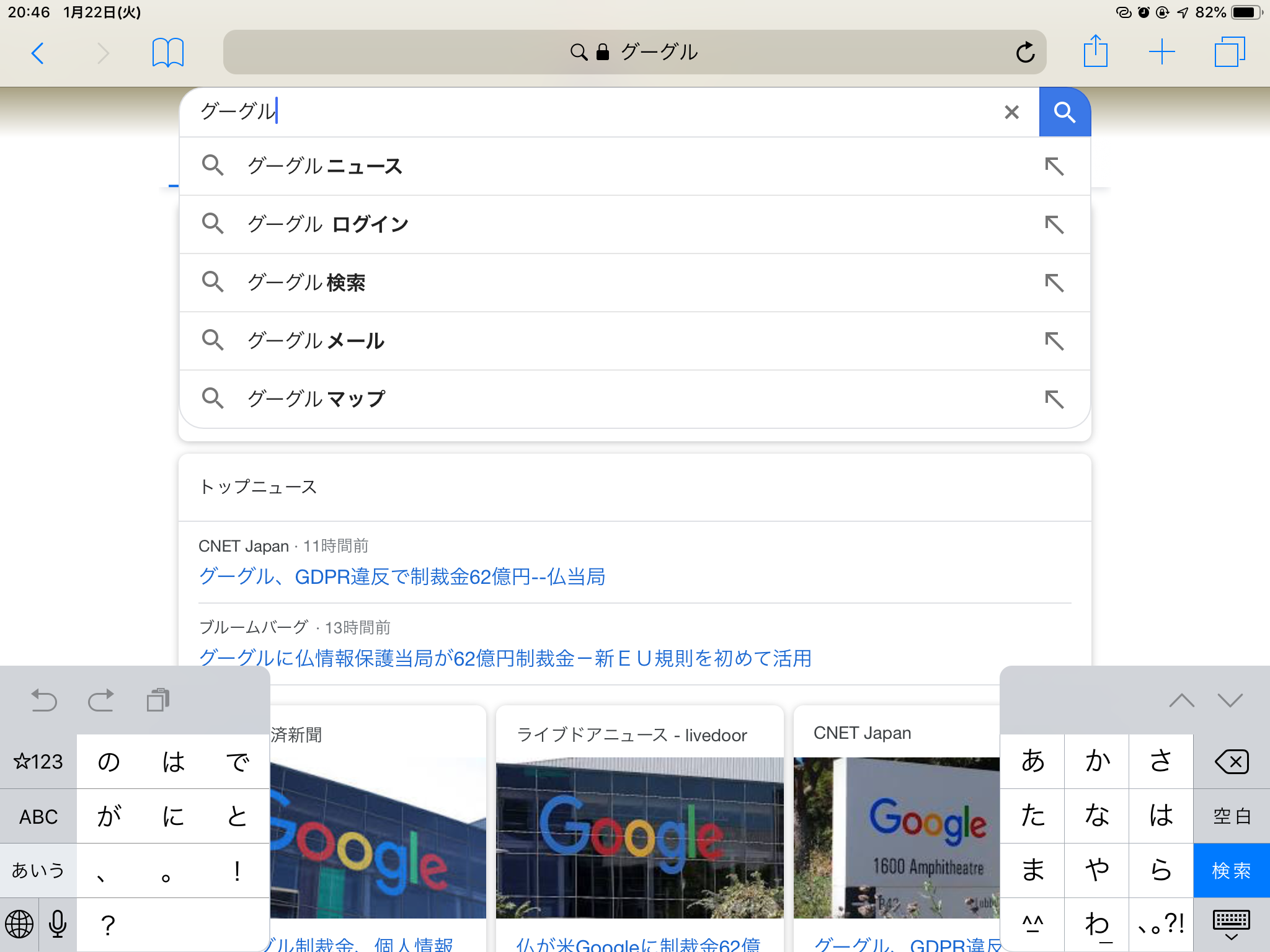Viewport: 1270px width, 952px height.
Task: Open the share sheet icon
Action: [x=1095, y=51]
